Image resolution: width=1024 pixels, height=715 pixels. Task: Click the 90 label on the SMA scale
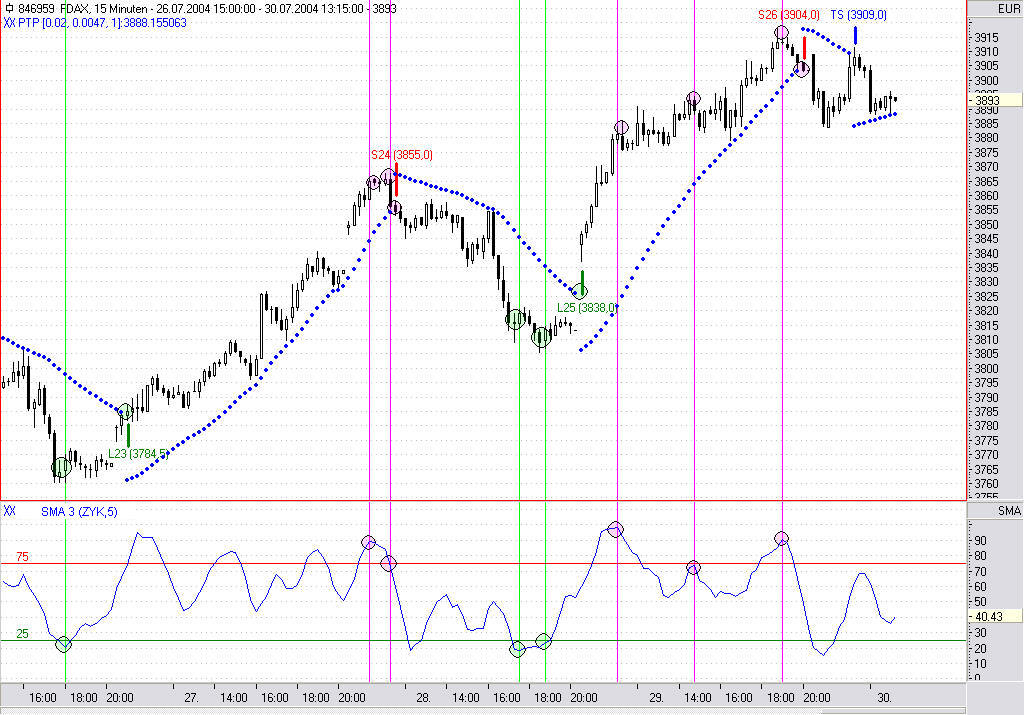980,541
